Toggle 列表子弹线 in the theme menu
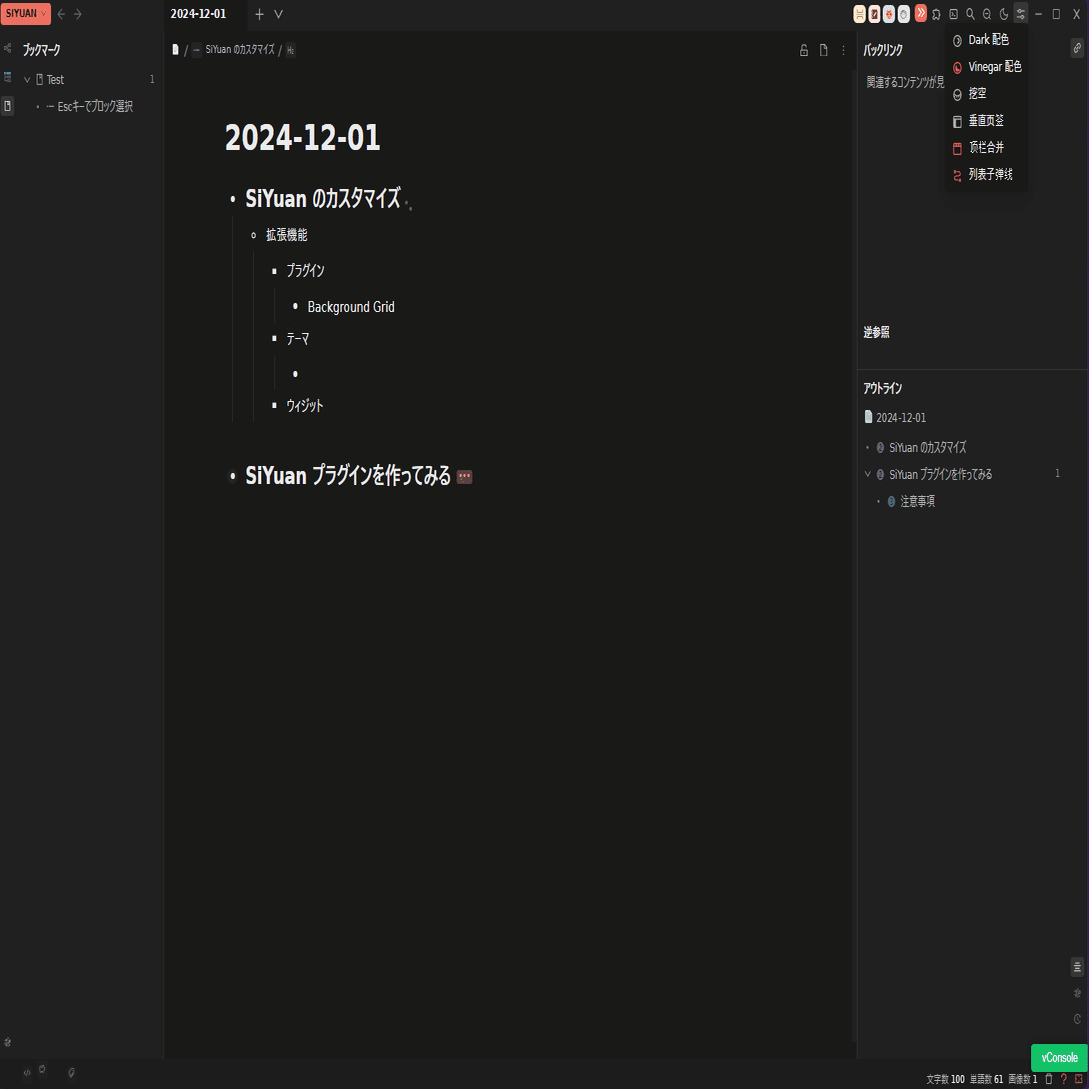This screenshot has height=1089, width=1089. pyautogui.click(x=986, y=175)
